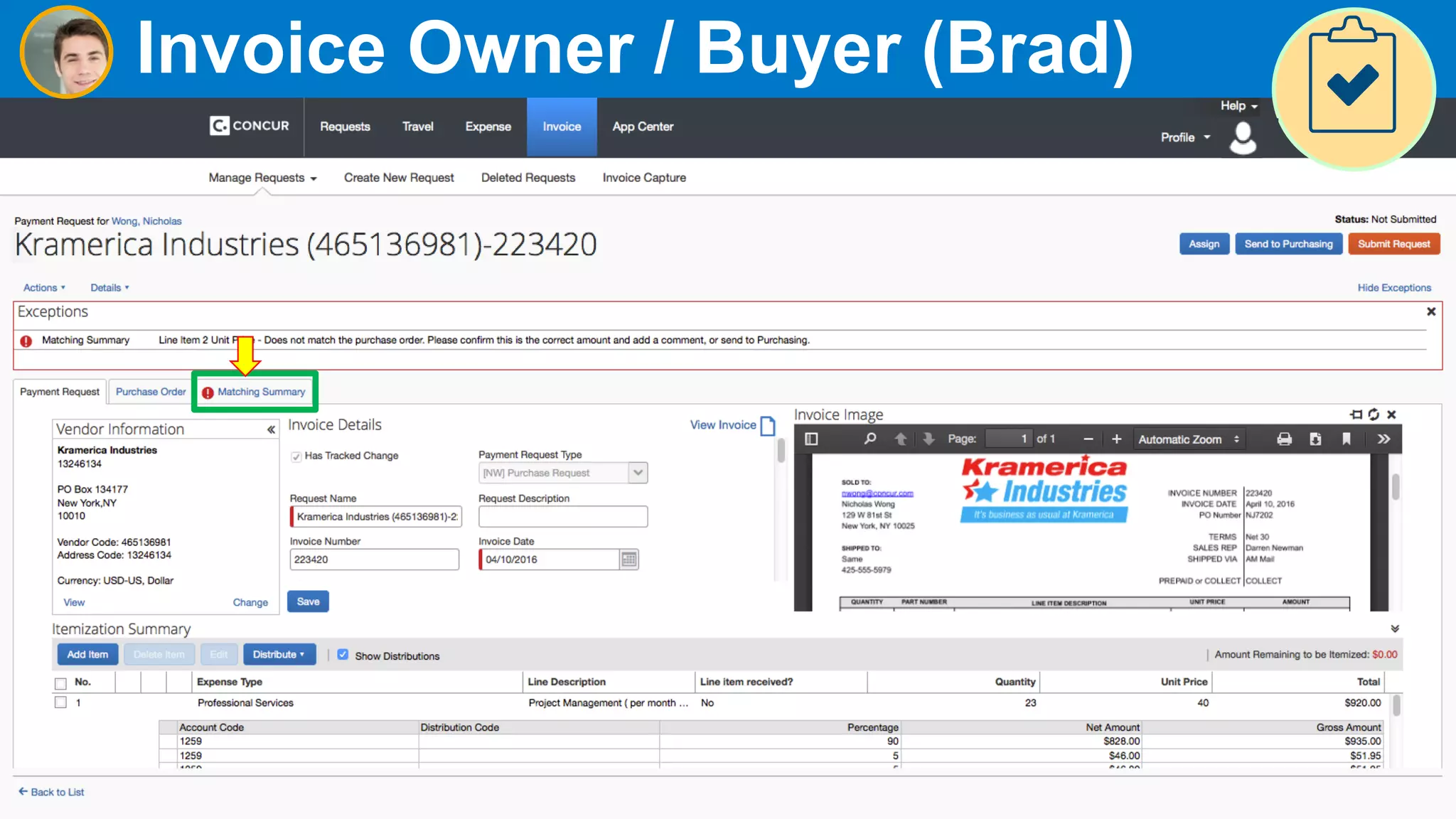Toggle Has Tracked Change checkbox
The image size is (1456, 819).
pos(296,456)
